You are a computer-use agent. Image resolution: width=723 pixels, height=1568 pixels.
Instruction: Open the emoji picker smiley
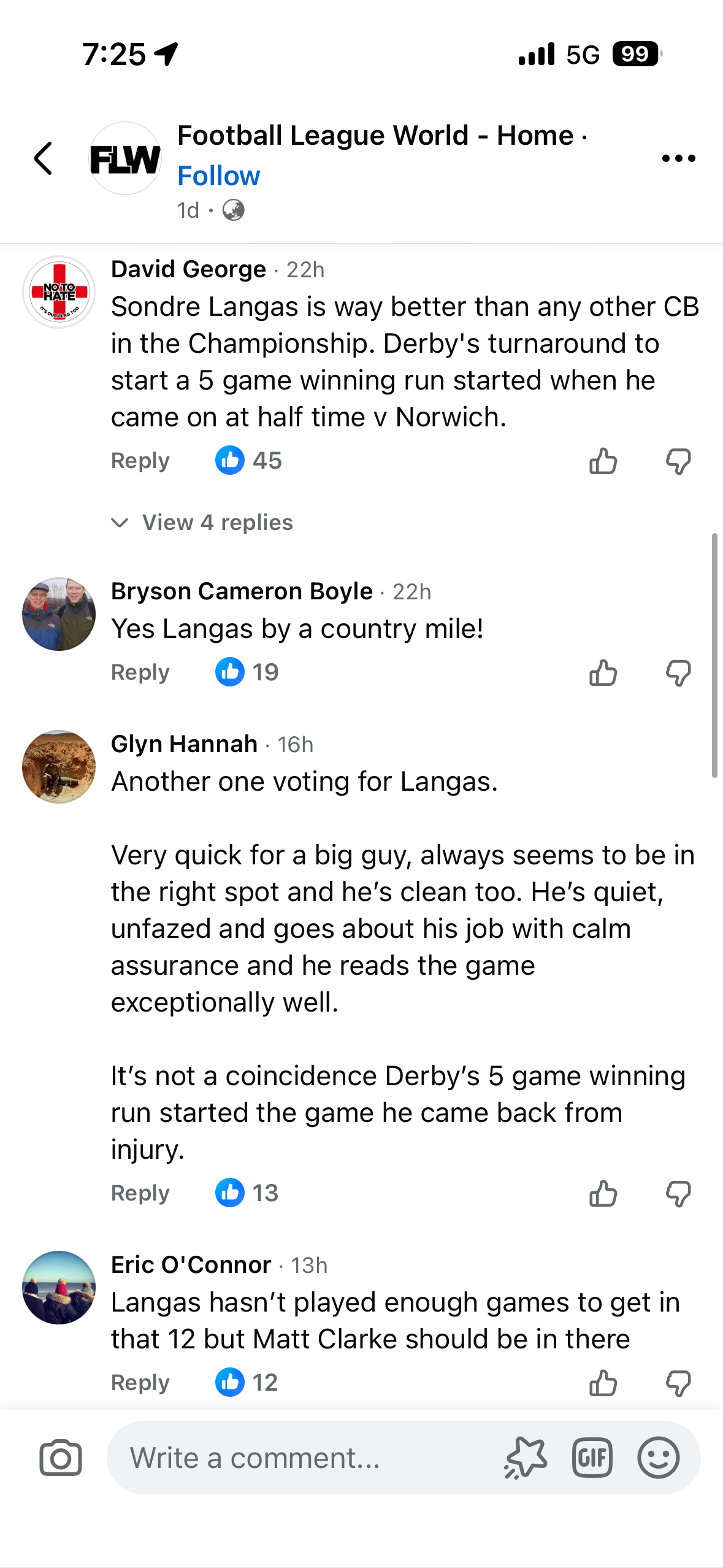[x=658, y=1458]
